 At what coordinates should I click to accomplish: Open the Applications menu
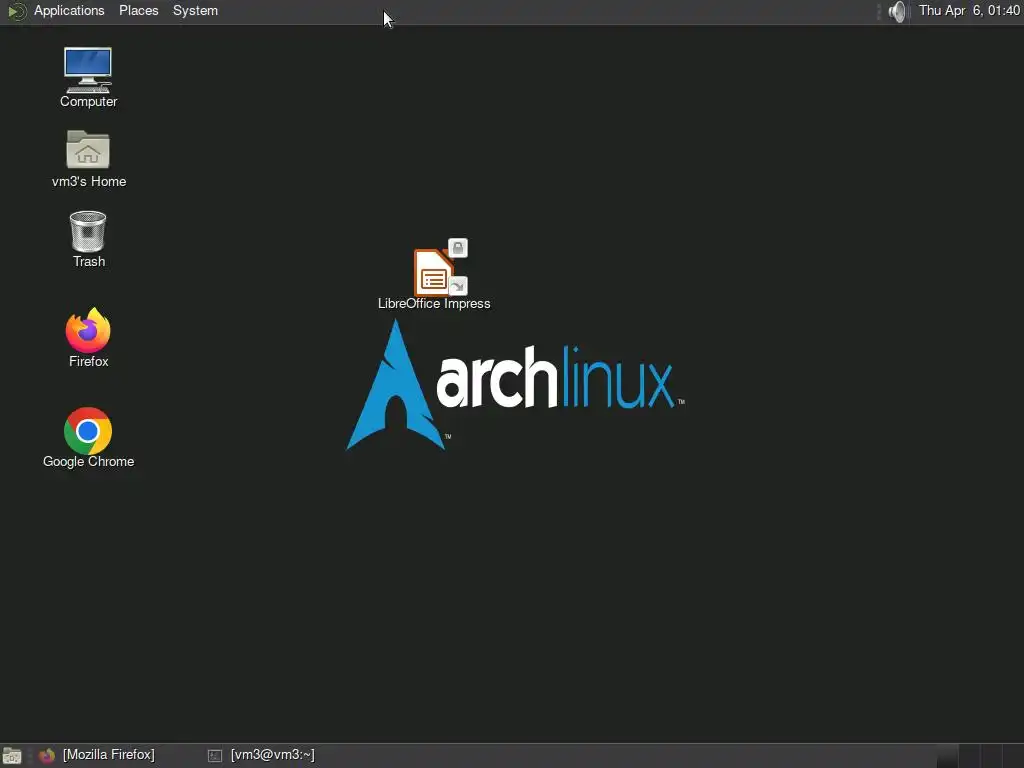tap(69, 11)
